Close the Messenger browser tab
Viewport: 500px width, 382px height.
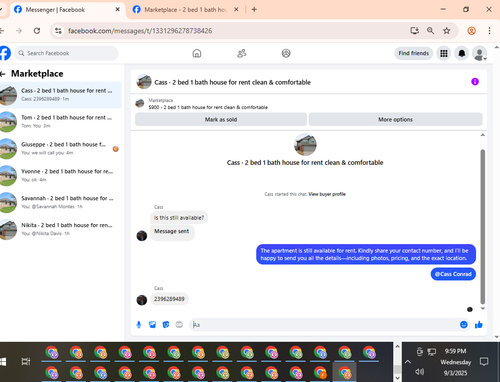click(x=118, y=10)
